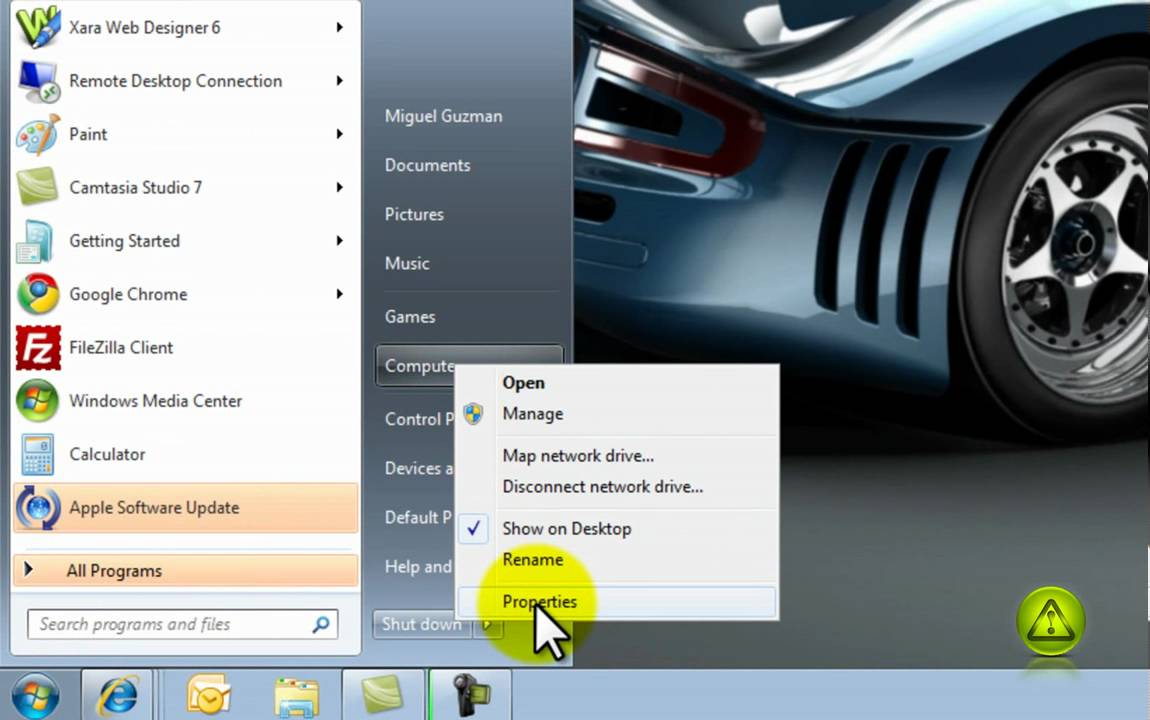The image size is (1150, 720).
Task: Open the mail clock icon on taskbar
Action: [x=208, y=695]
